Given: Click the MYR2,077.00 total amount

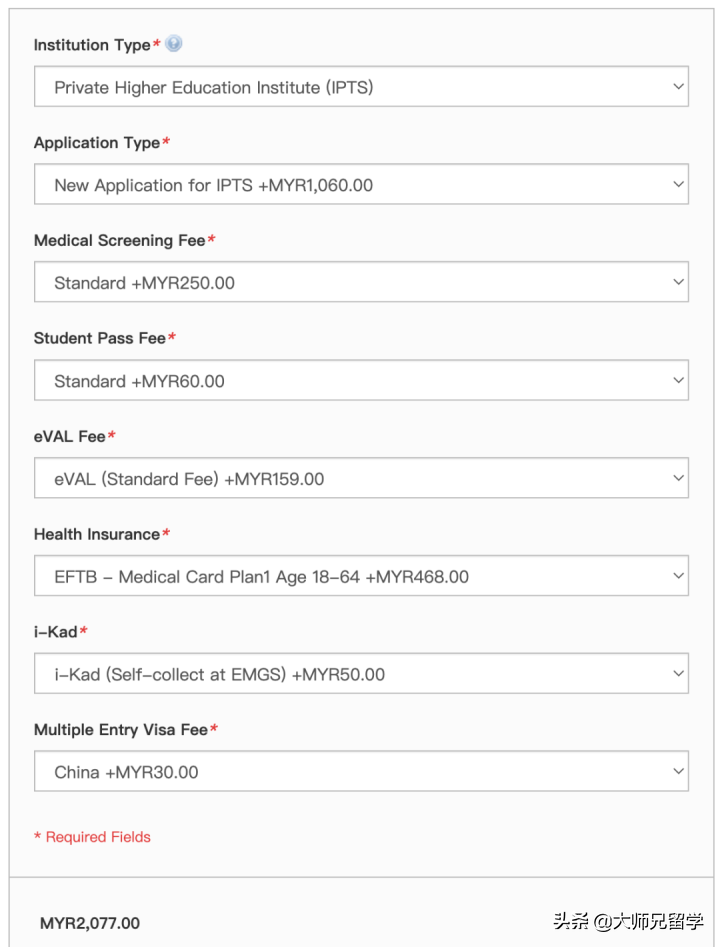Looking at the screenshot, I should (90, 923).
